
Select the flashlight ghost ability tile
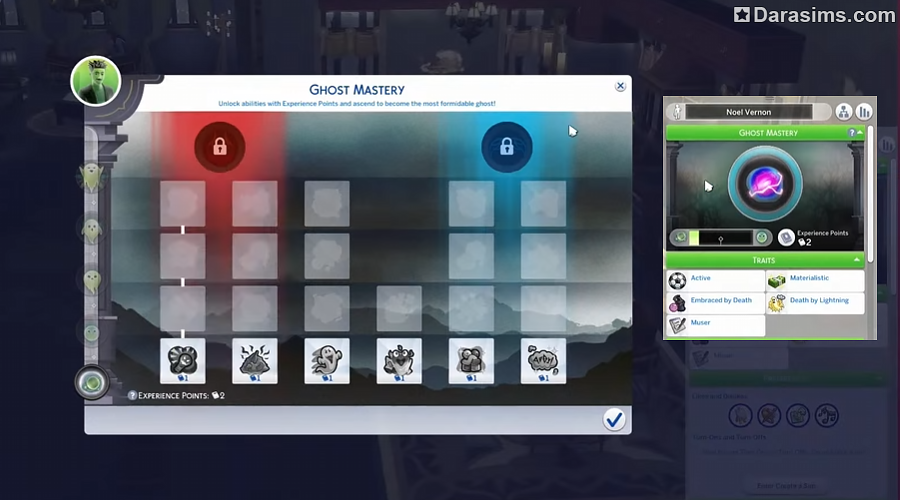(x=183, y=361)
